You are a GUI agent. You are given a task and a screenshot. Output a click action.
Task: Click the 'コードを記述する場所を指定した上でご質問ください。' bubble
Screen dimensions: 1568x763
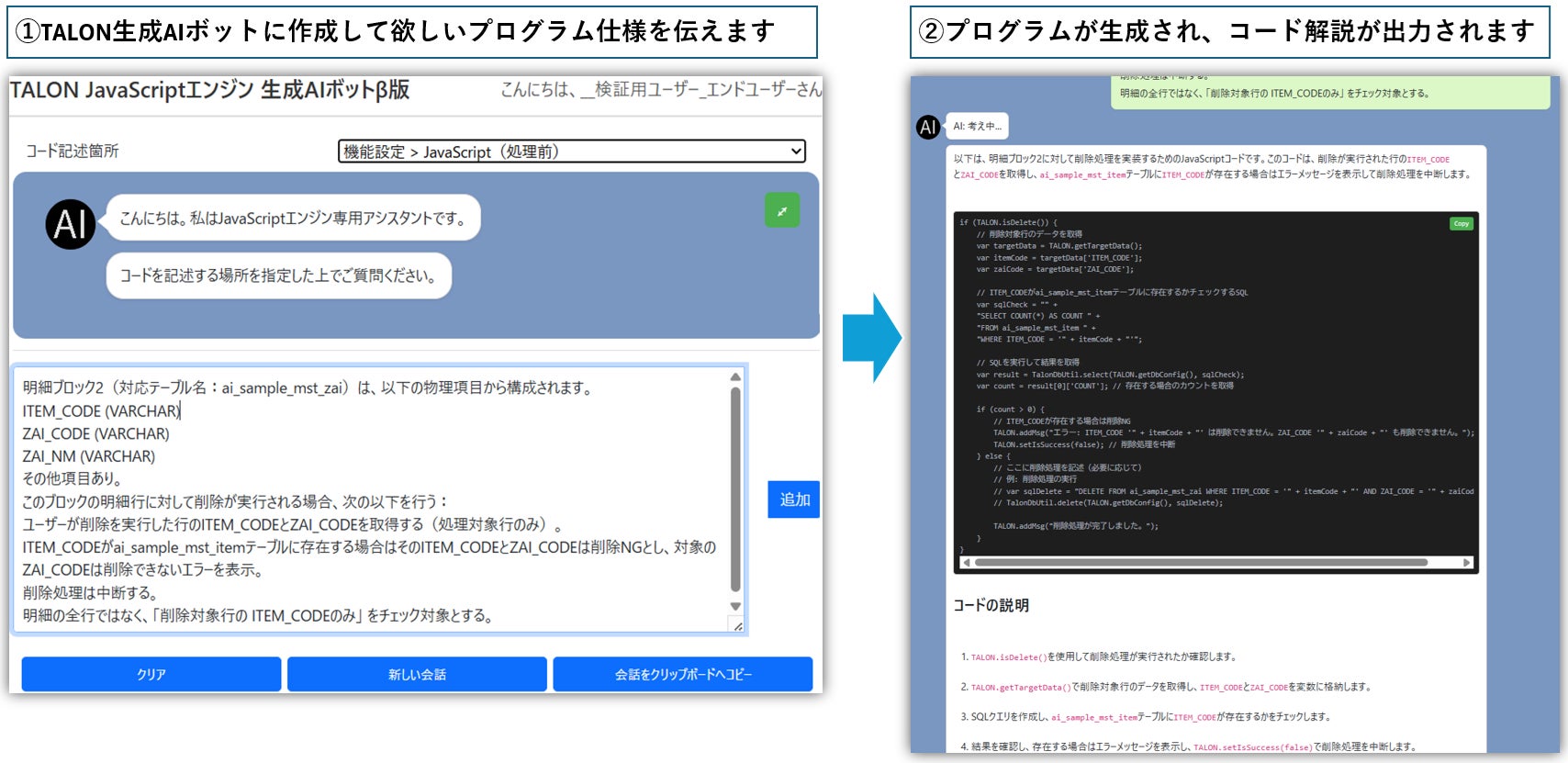(x=279, y=275)
